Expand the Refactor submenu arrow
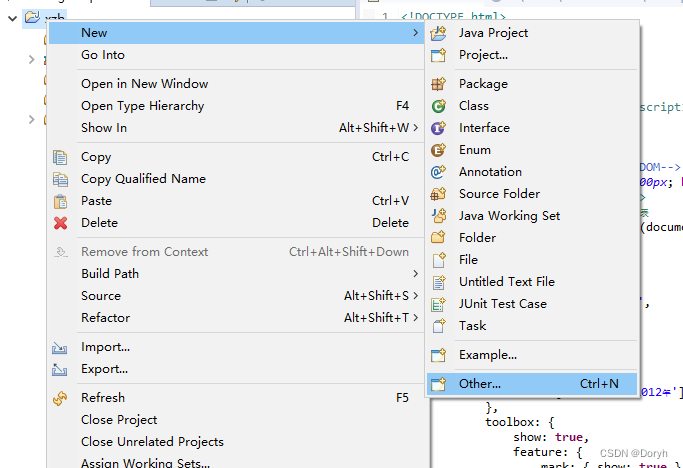 coord(416,318)
